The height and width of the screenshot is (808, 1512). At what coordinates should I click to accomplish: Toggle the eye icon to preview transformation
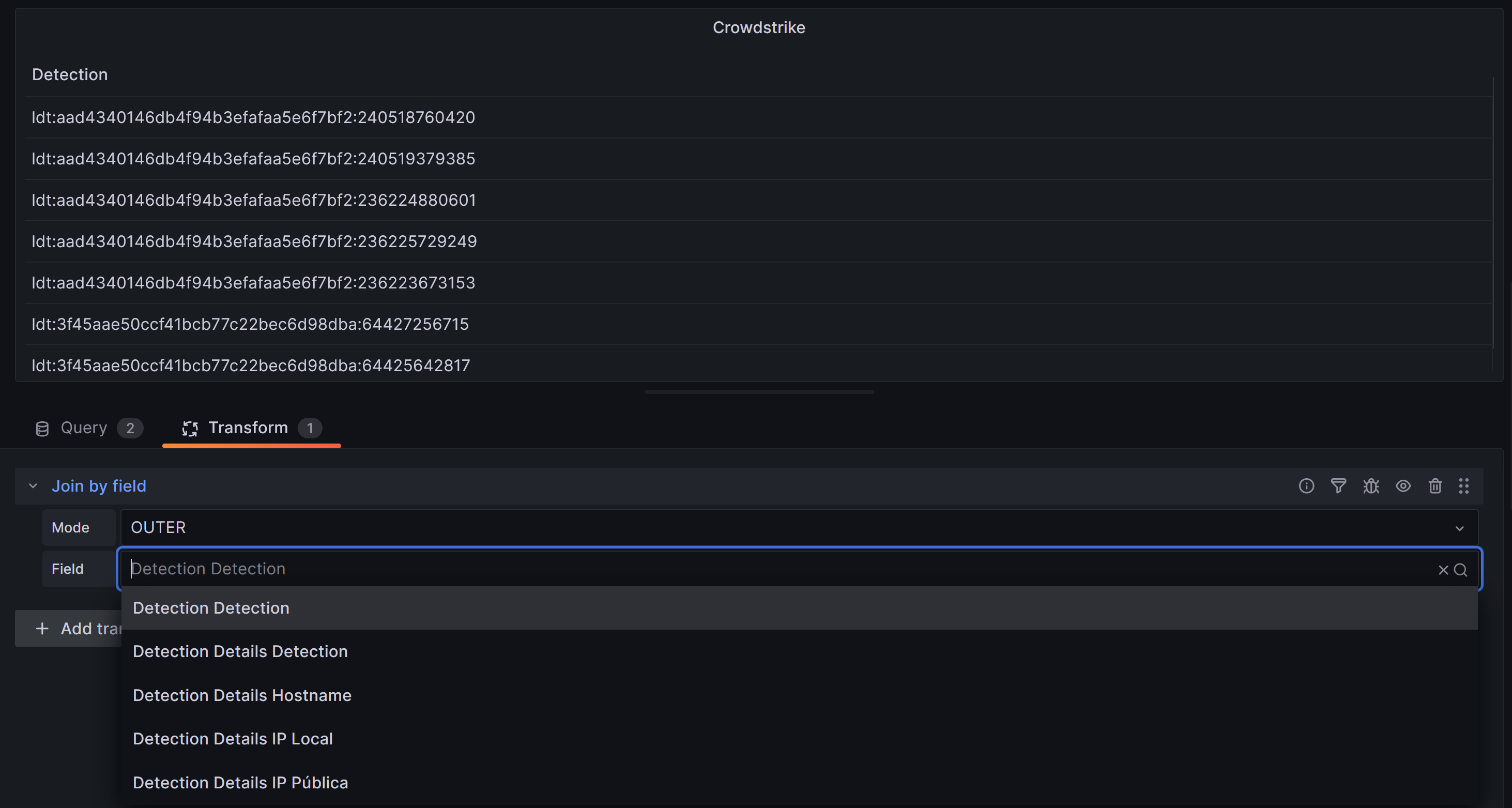pos(1403,486)
